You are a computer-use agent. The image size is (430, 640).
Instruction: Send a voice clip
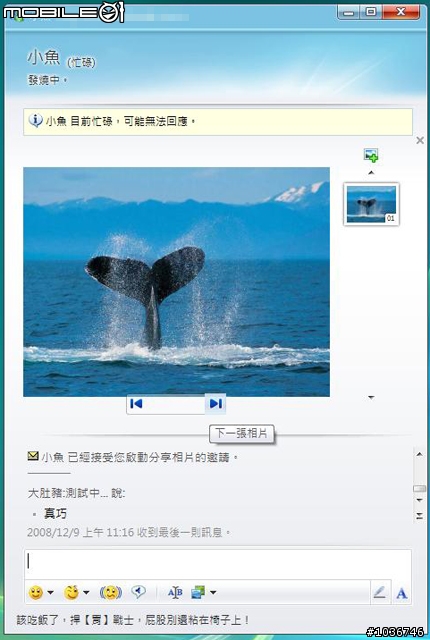[138, 592]
